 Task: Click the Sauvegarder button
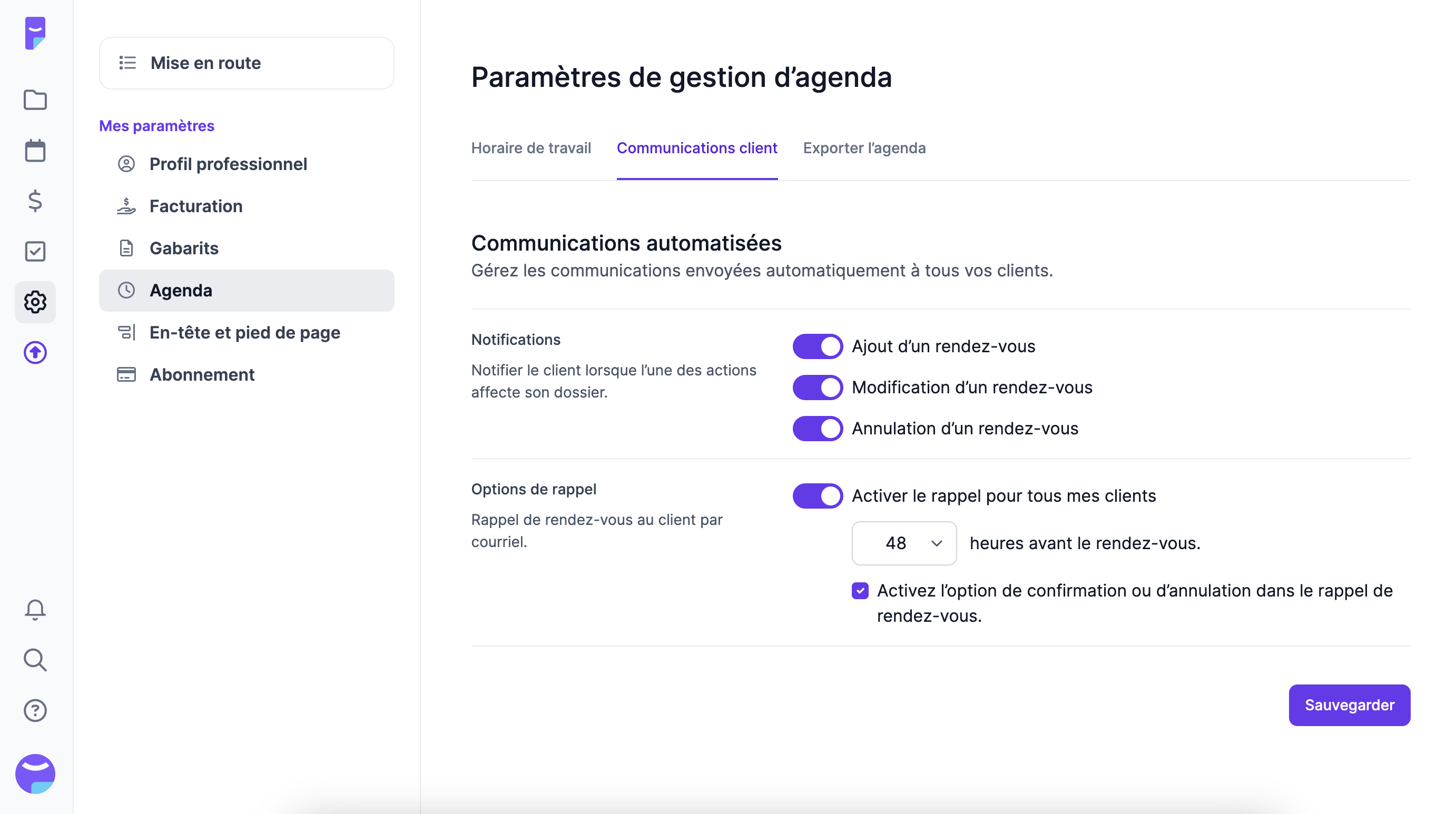coord(1349,705)
